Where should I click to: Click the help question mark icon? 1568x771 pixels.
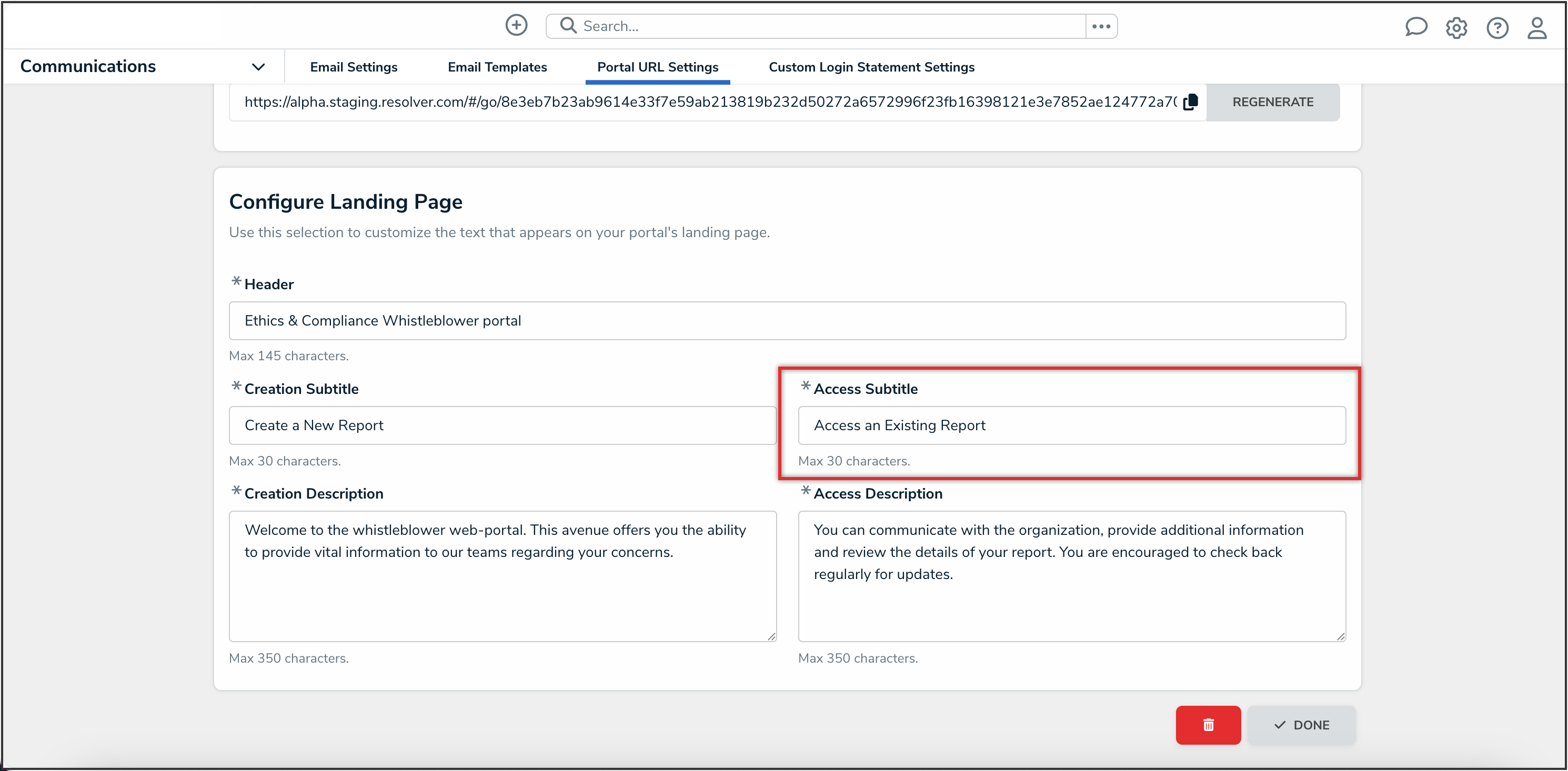[1497, 27]
